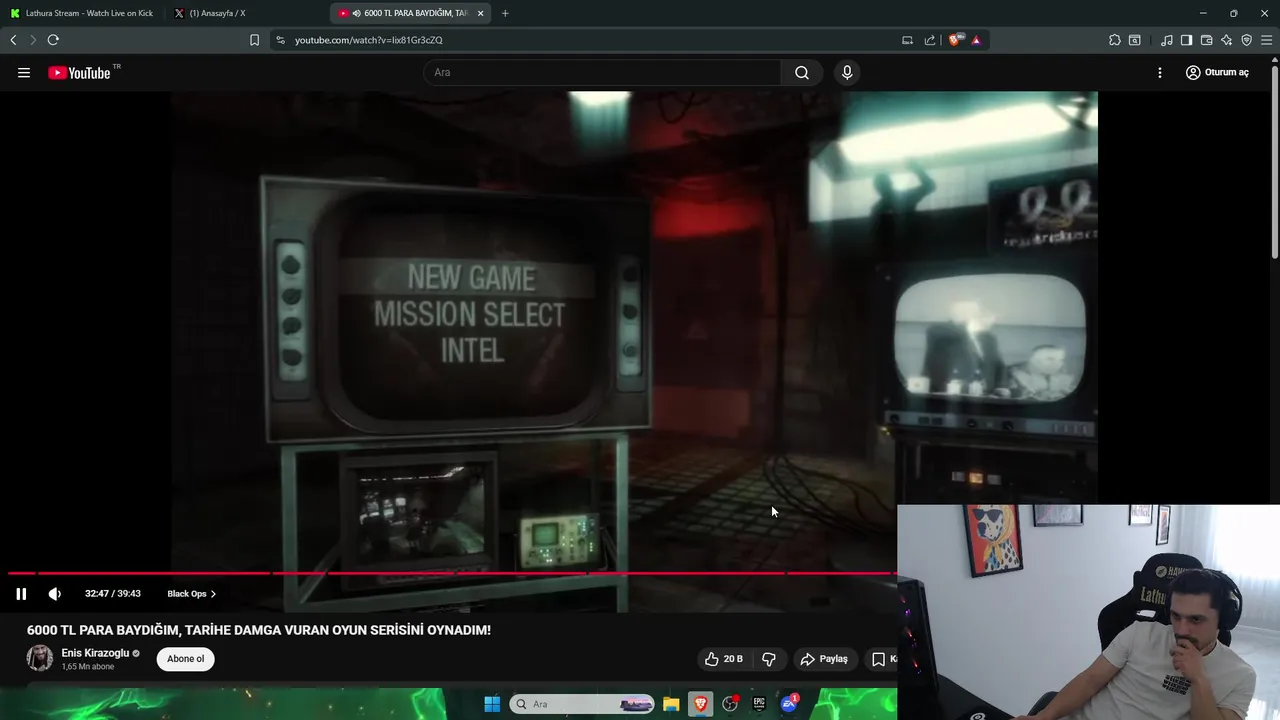The width and height of the screenshot is (1280, 720).
Task: Open the EA app in the taskbar
Action: click(x=789, y=704)
